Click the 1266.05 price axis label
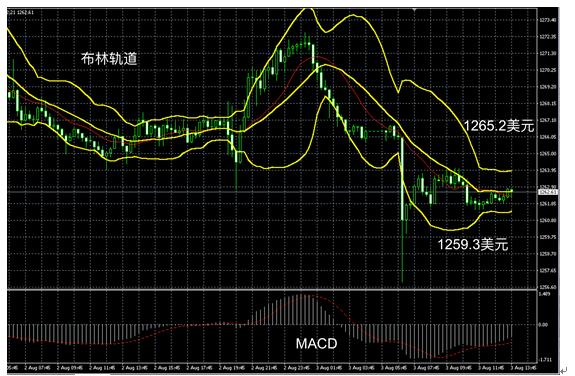Screen dimensions: 575x376 point(547,137)
